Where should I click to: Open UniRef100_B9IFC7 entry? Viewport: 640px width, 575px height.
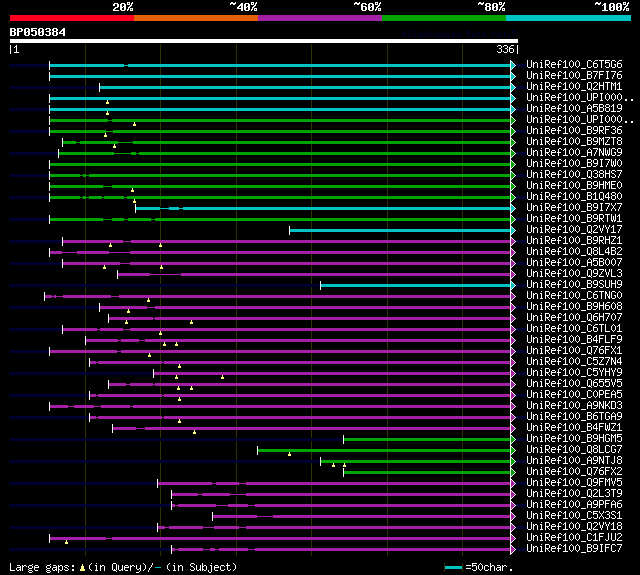click(574, 549)
